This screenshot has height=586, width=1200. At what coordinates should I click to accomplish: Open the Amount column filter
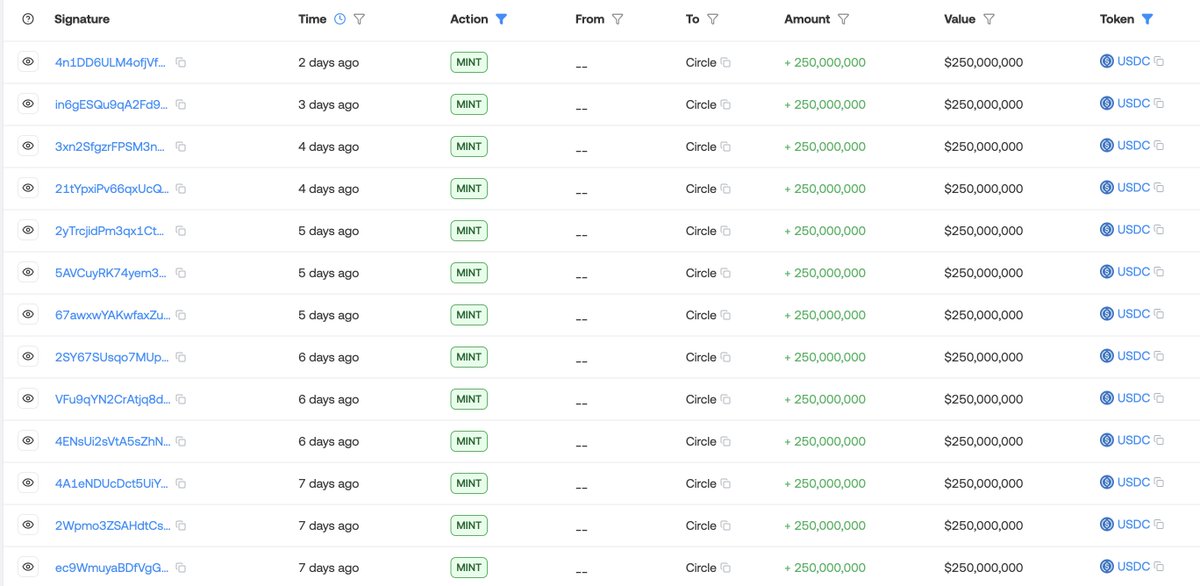pyautogui.click(x=844, y=19)
